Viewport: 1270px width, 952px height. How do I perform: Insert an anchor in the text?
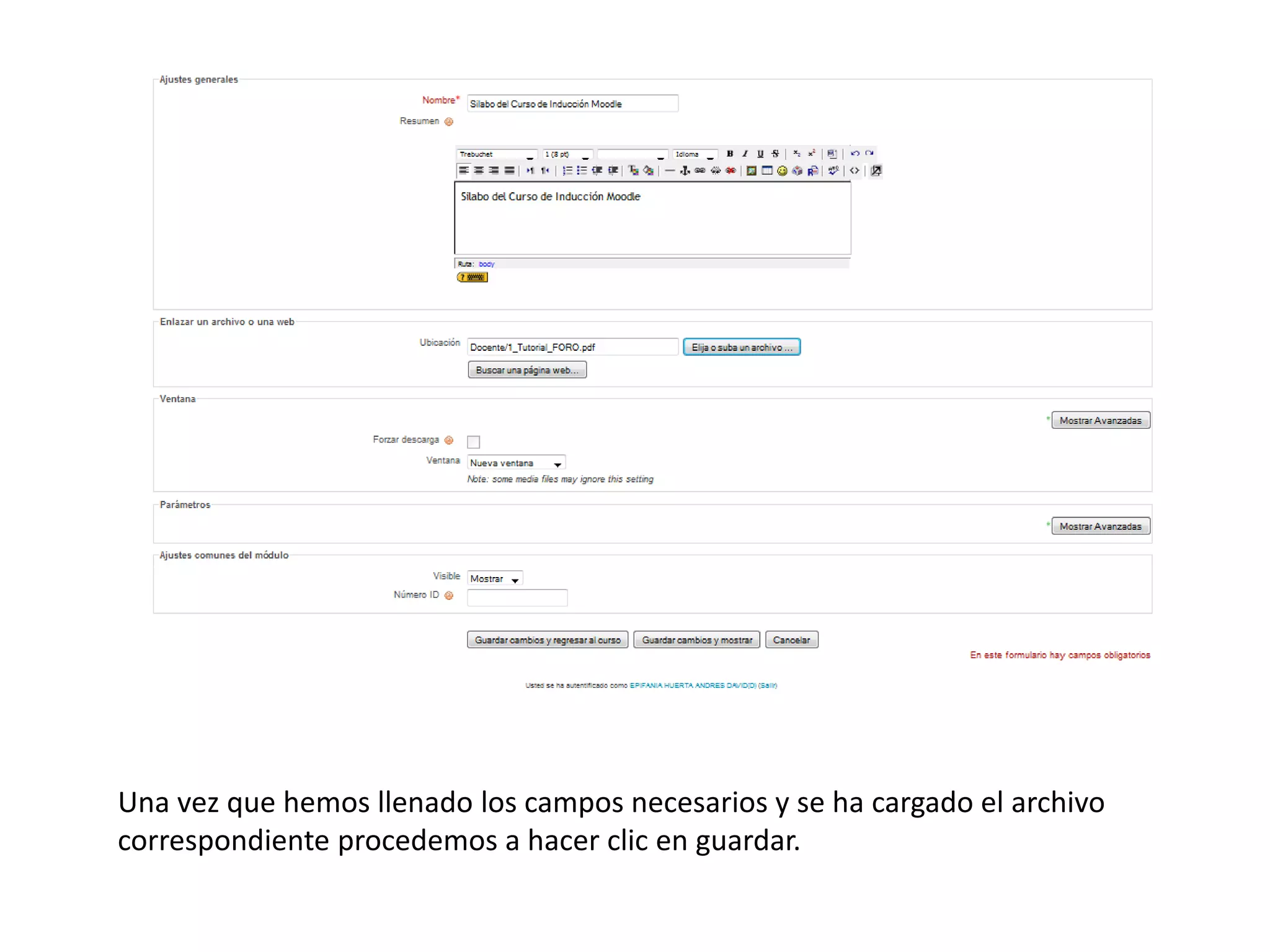pyautogui.click(x=685, y=170)
